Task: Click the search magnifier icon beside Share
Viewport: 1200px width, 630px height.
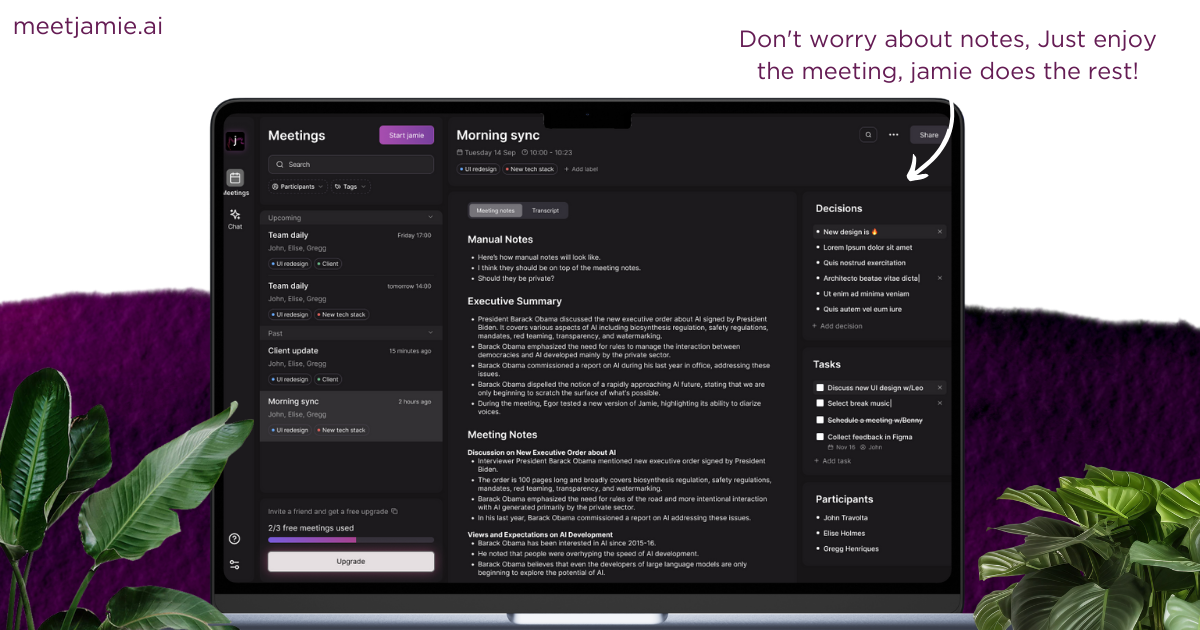Action: [868, 135]
